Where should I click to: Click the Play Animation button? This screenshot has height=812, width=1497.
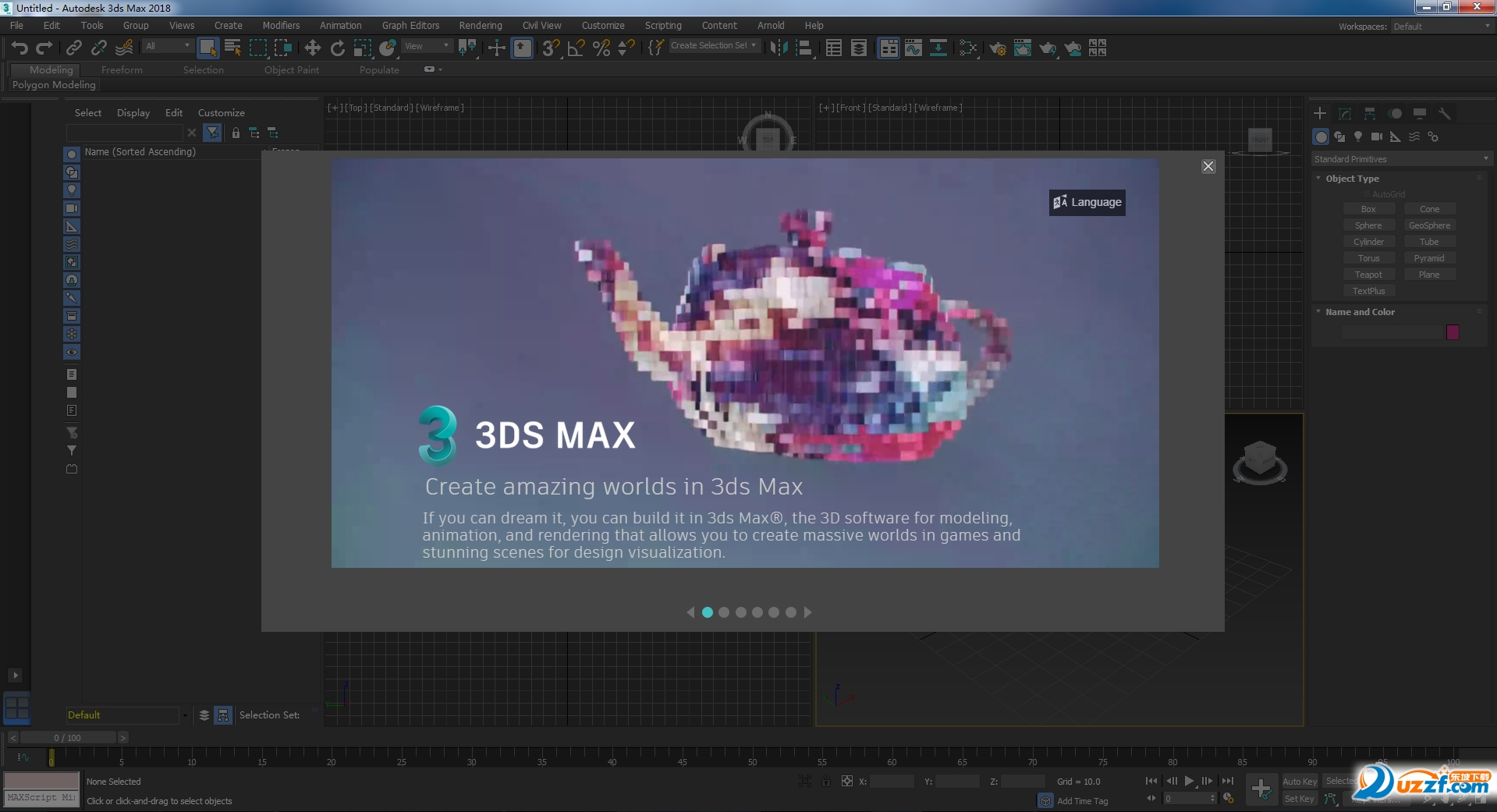pyautogui.click(x=1189, y=781)
